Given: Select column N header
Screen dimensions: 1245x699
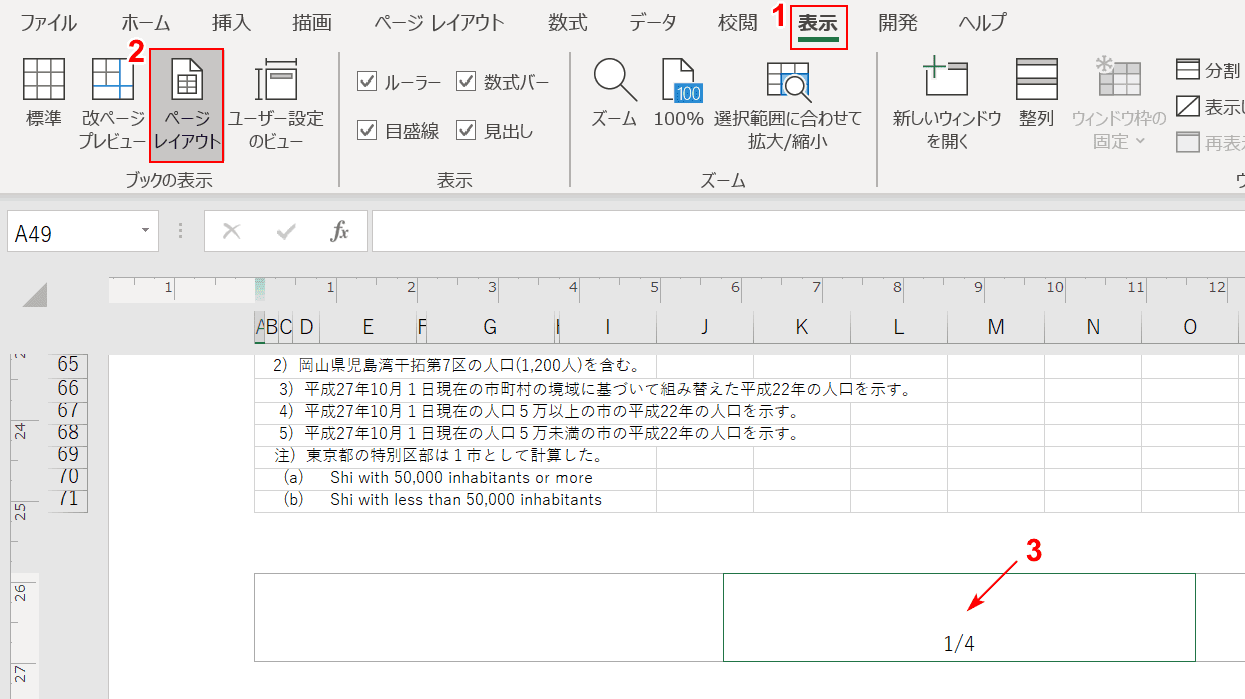Looking at the screenshot, I should click(1093, 327).
